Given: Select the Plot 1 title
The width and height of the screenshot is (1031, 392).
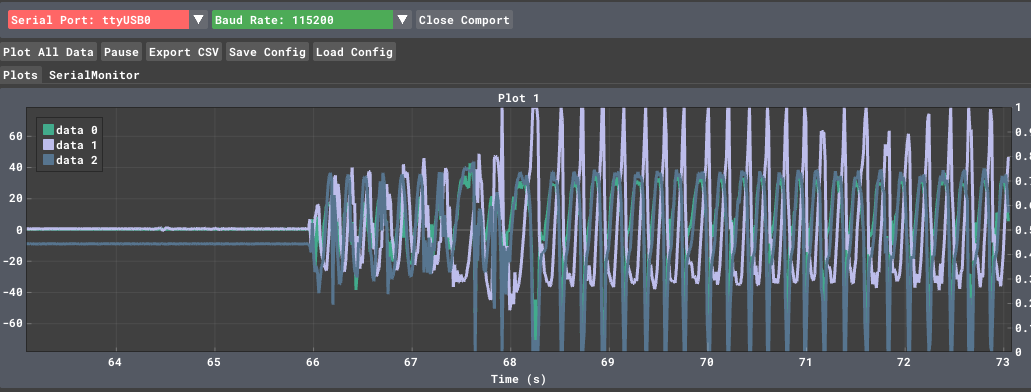Looking at the screenshot, I should pos(518,98).
